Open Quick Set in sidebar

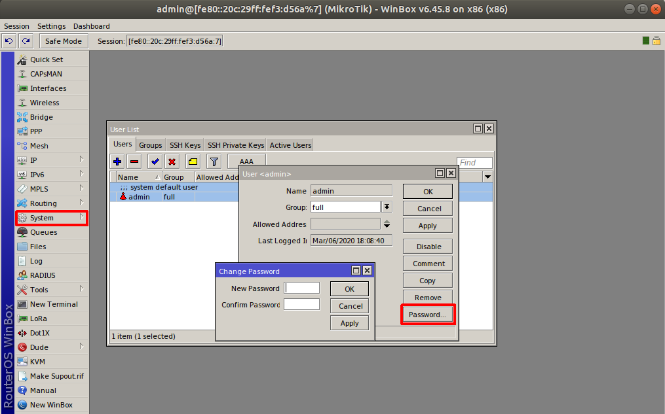click(52, 59)
